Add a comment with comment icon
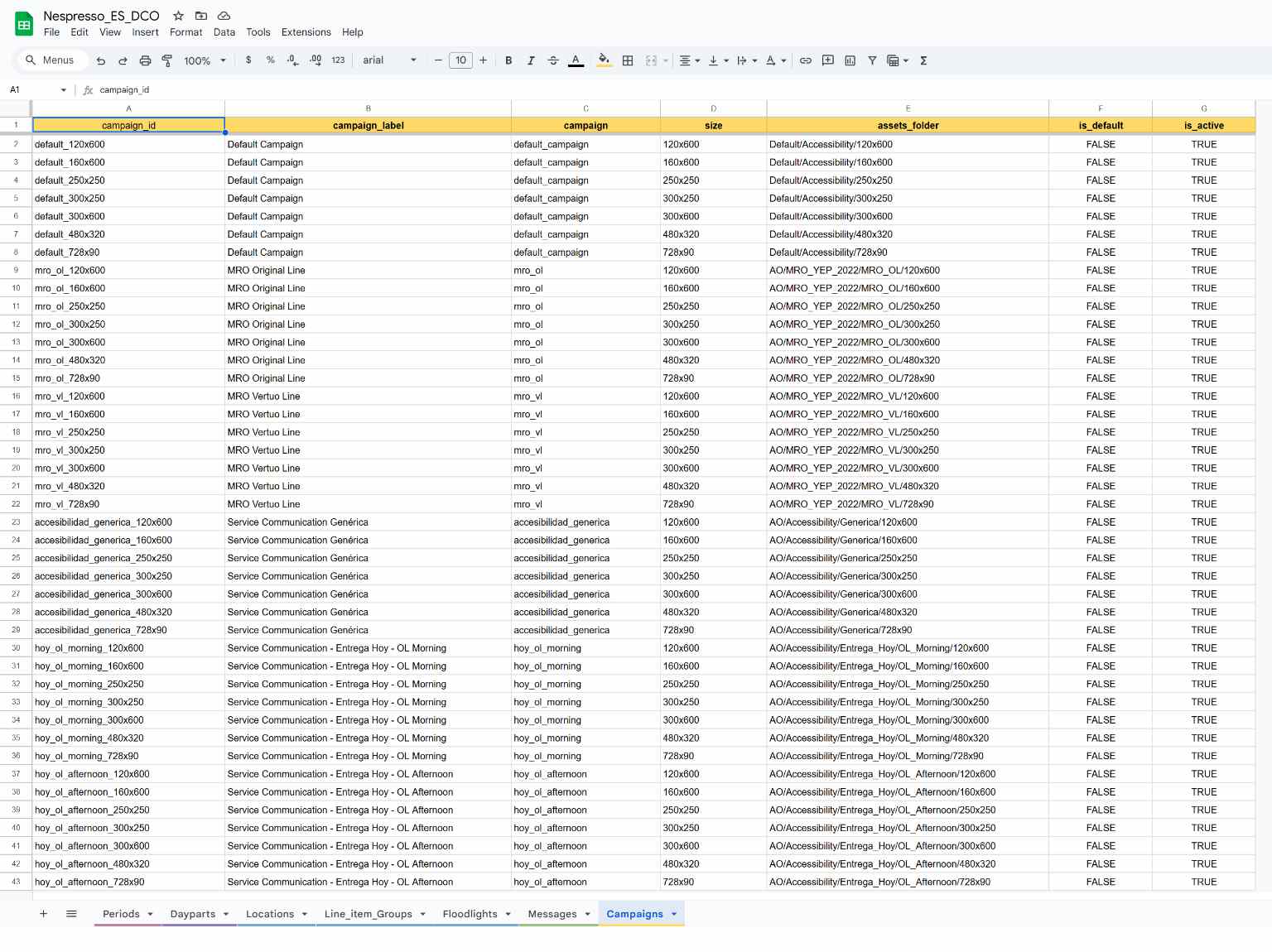Image resolution: width=1272 pixels, height=952 pixels. pos(828,60)
